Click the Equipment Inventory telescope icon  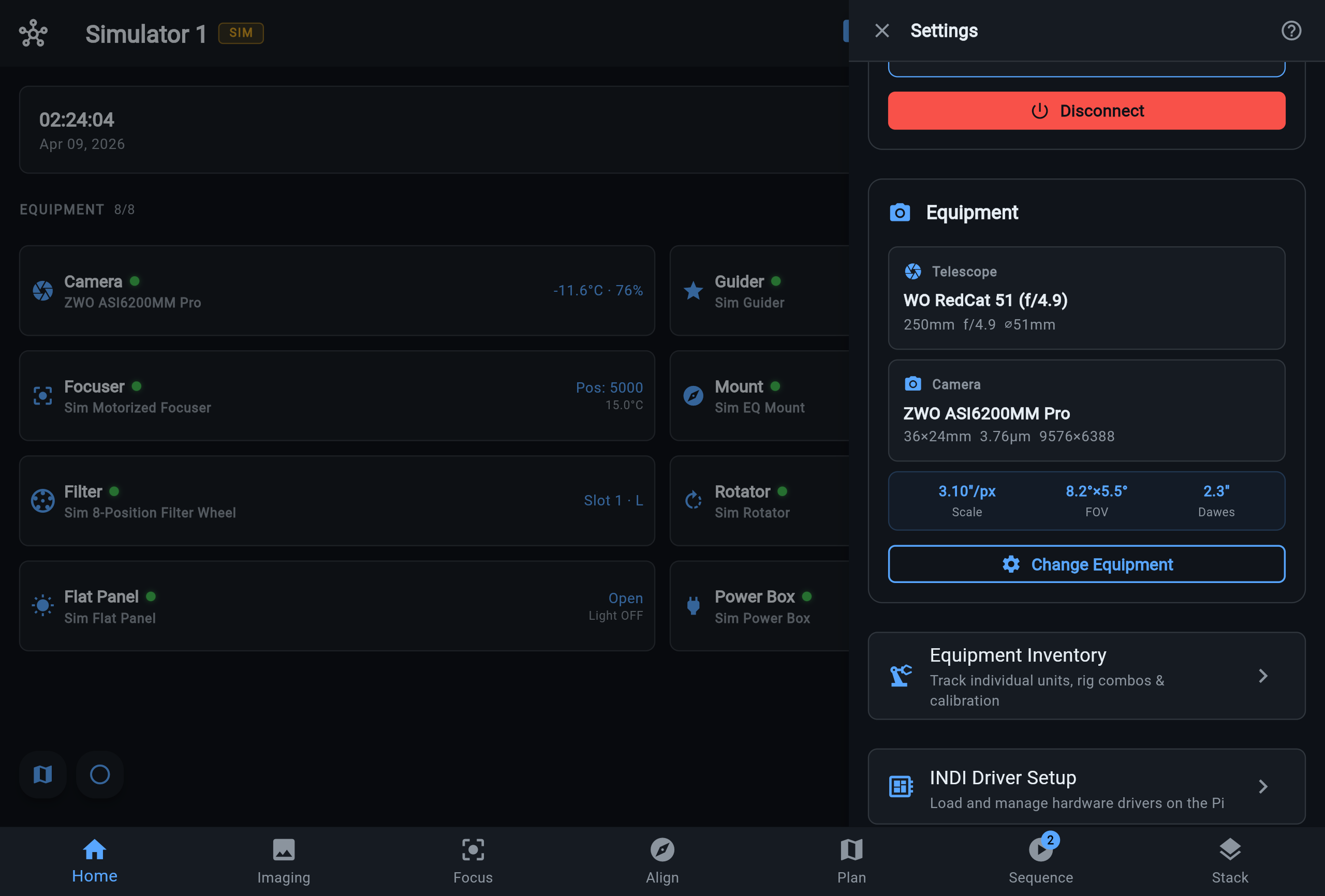(x=901, y=676)
